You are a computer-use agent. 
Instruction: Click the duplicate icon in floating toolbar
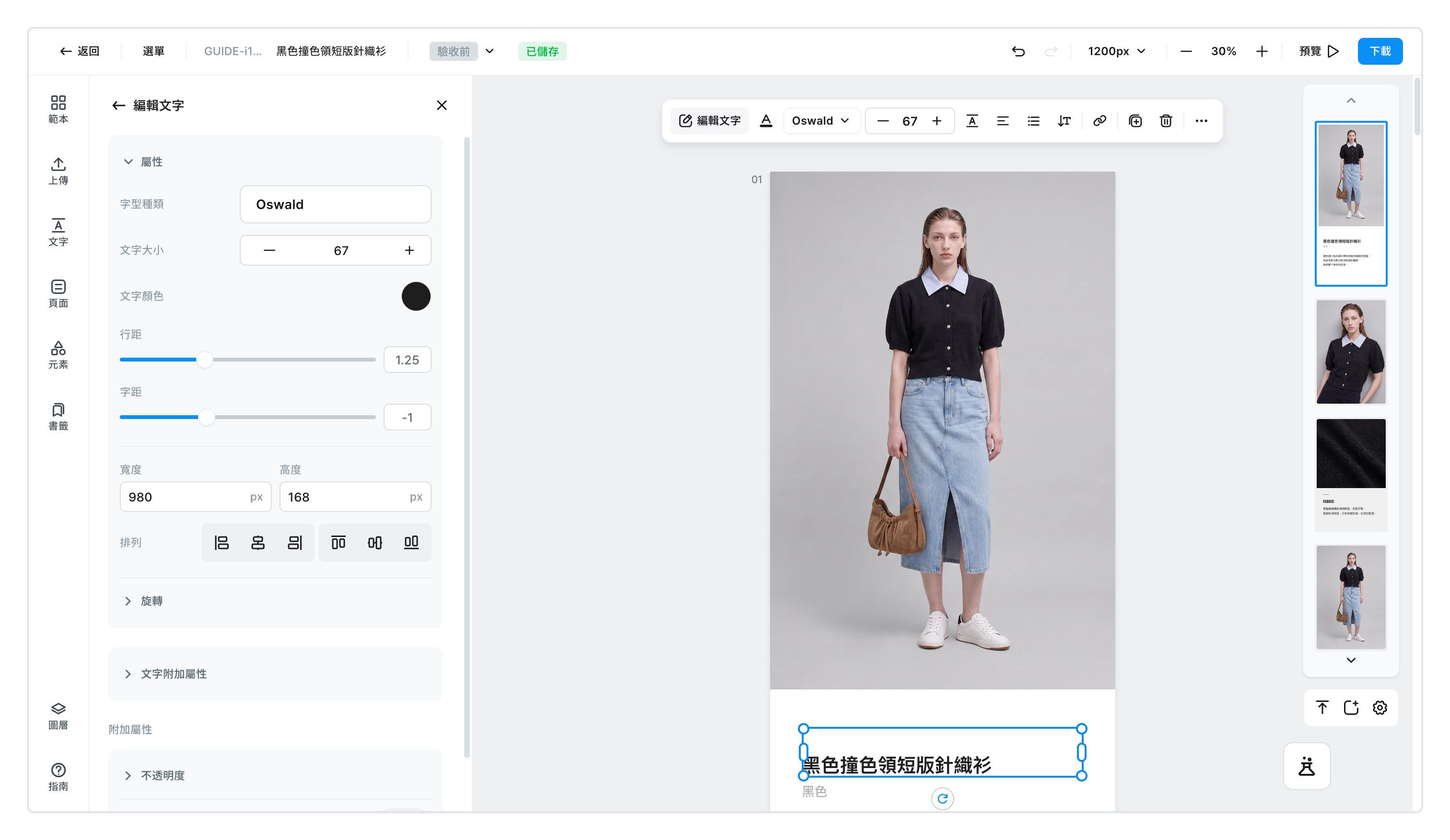(x=1135, y=121)
